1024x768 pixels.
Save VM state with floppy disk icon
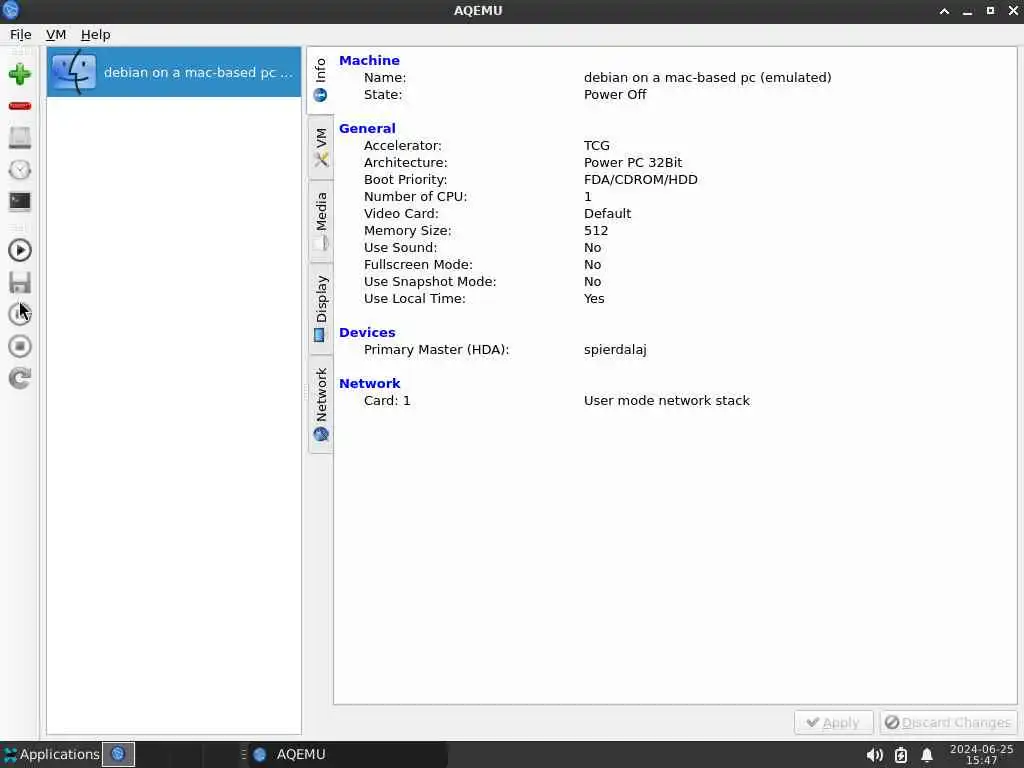click(20, 282)
